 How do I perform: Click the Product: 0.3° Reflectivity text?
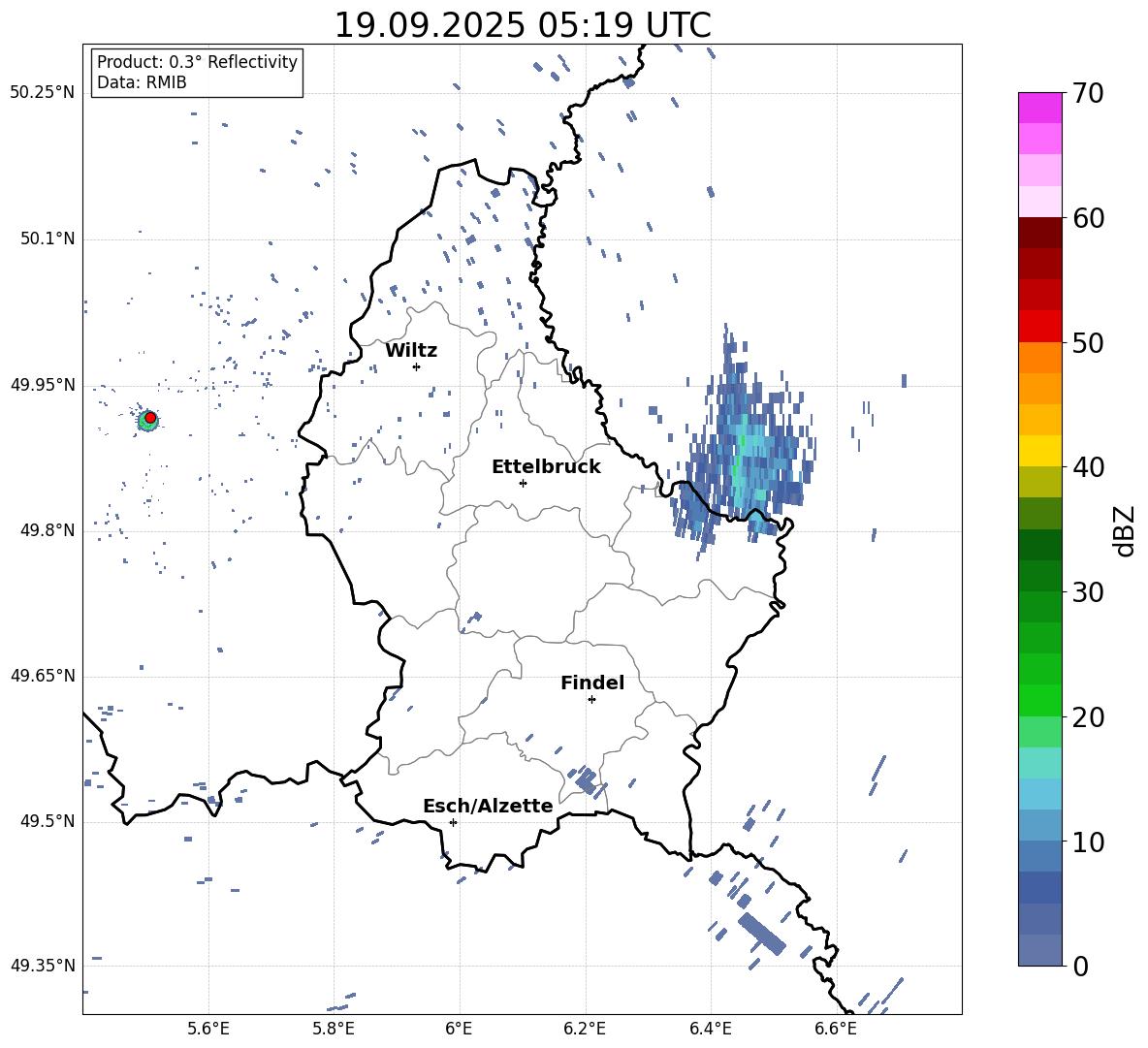(x=197, y=61)
